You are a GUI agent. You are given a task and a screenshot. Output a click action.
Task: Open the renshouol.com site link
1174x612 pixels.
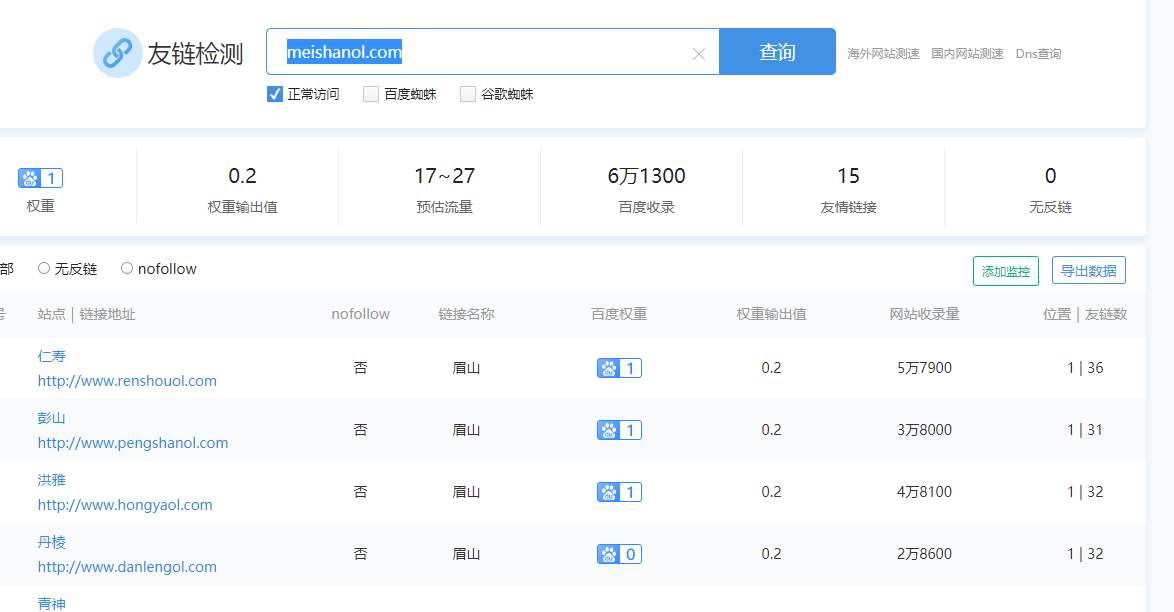pyautogui.click(x=127, y=381)
